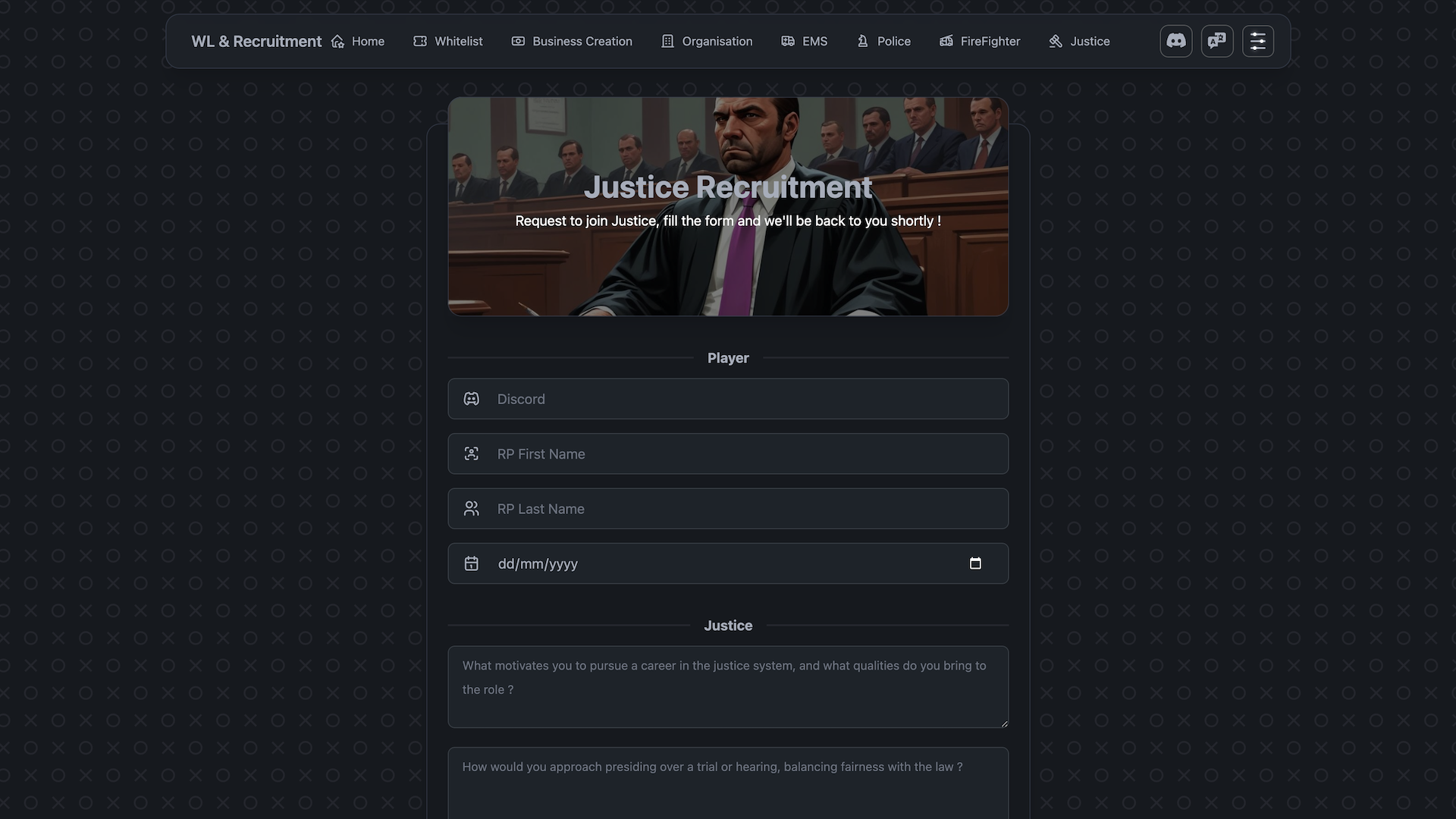Open the Discord link icon button
Image resolution: width=1456 pixels, height=819 pixels.
click(1175, 41)
